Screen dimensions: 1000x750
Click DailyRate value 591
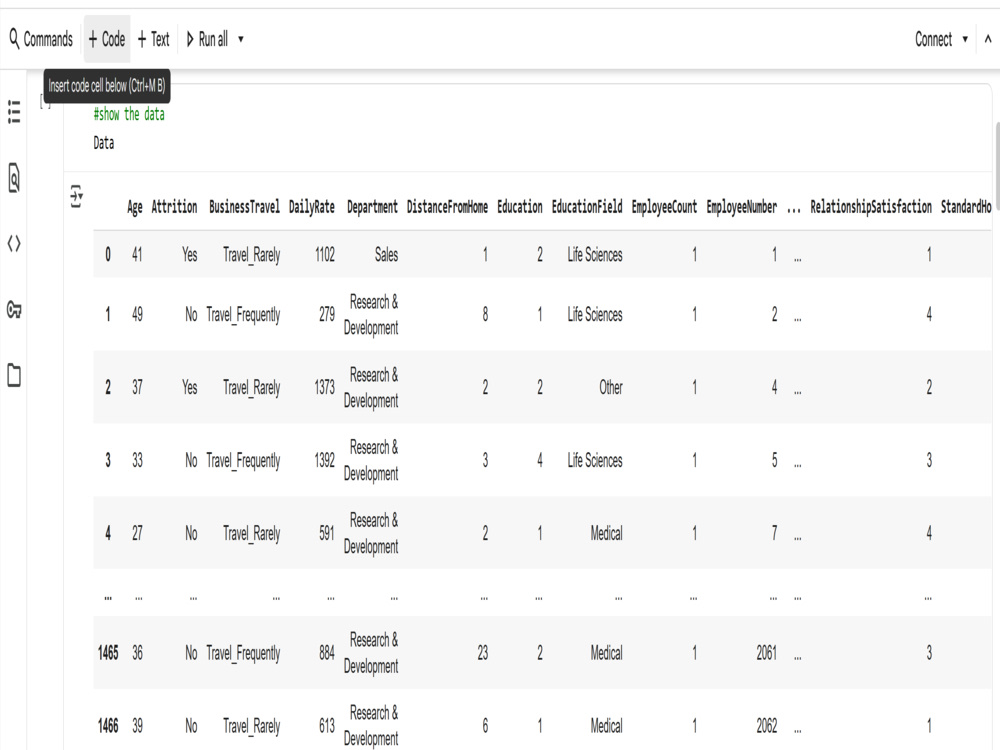pyautogui.click(x=327, y=533)
